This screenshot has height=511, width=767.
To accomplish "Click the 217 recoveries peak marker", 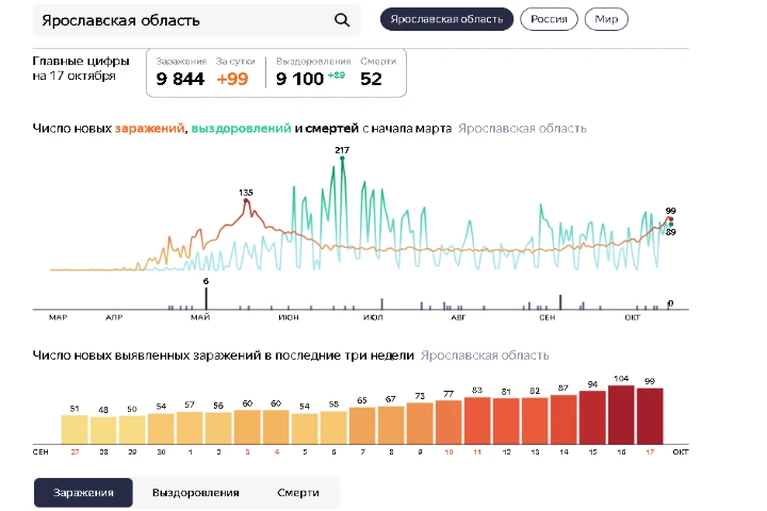I will pos(342,158).
